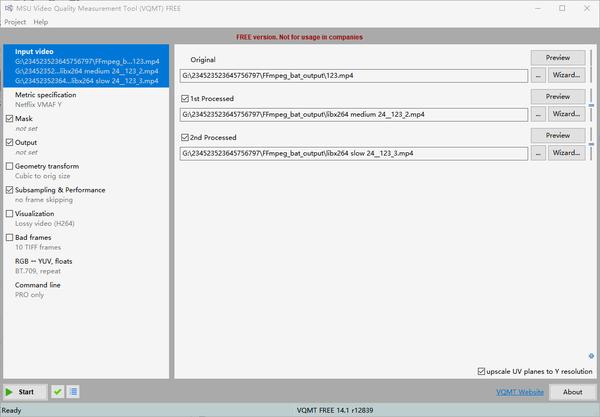Click the small blue icon above upscale UV option
Viewport: 600px width, 417px height.
click(591, 356)
